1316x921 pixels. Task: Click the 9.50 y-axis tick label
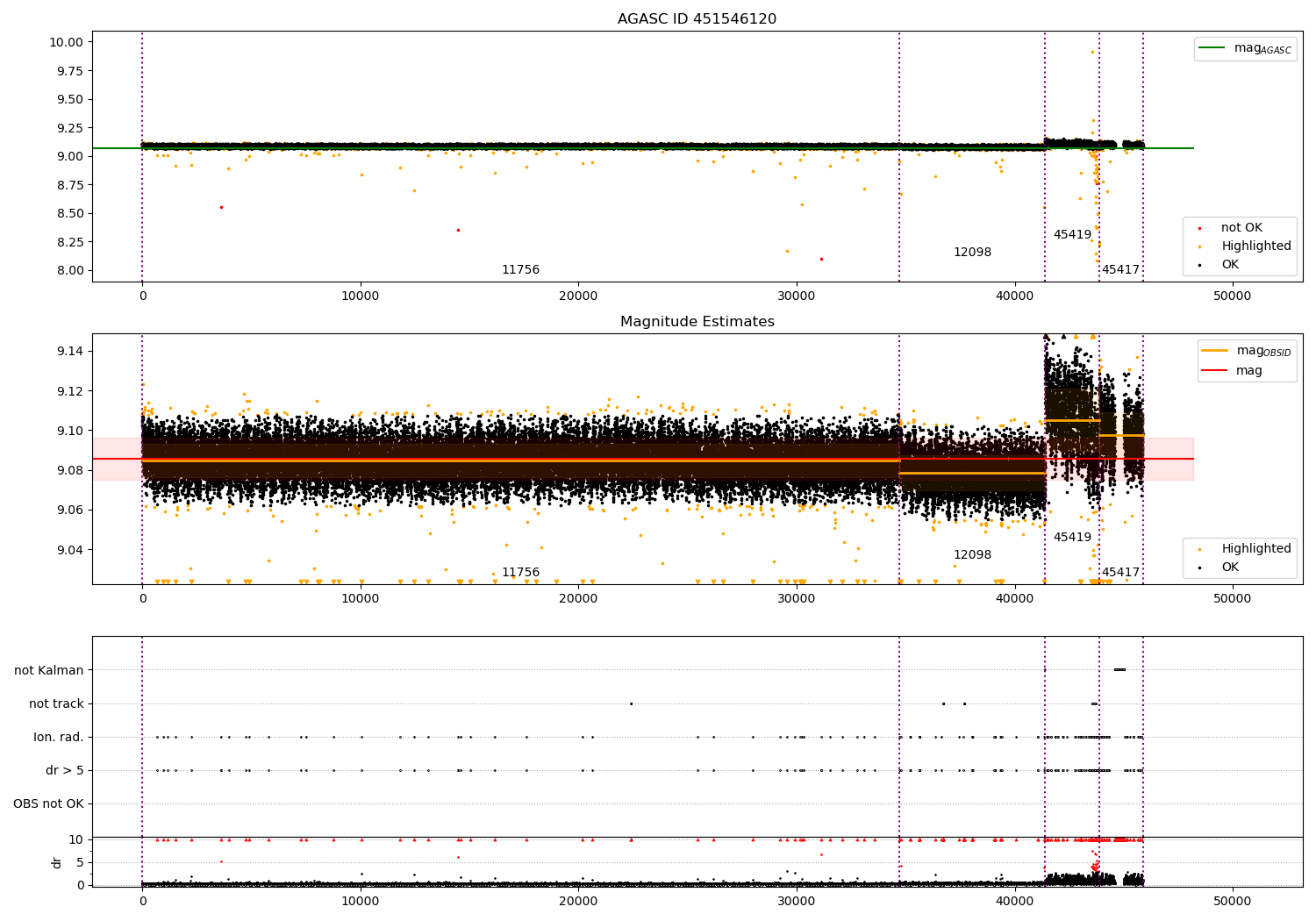pyautogui.click(x=68, y=100)
